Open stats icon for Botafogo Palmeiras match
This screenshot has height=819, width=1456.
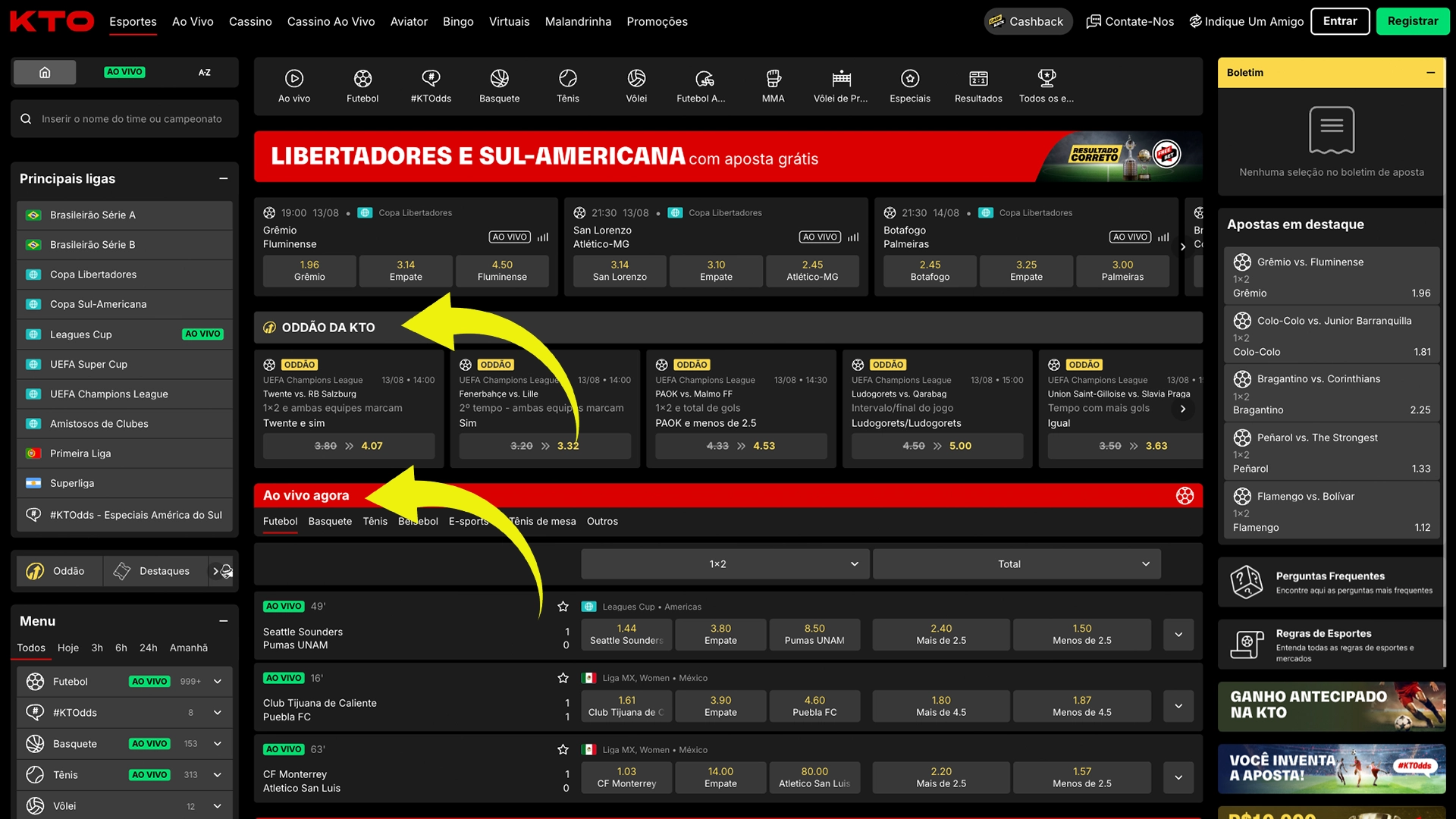tap(1163, 237)
